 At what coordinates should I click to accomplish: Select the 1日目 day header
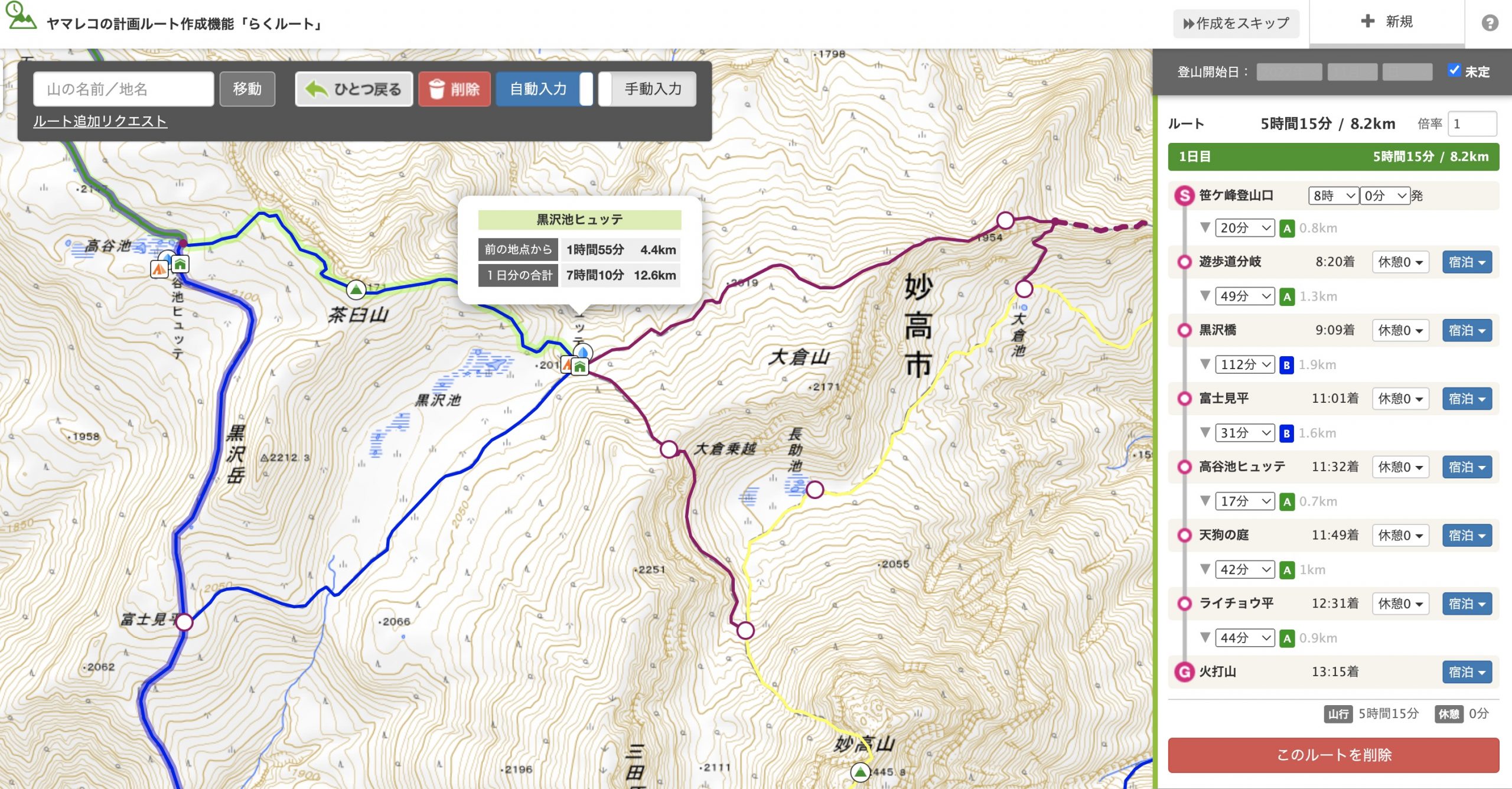[1334, 157]
